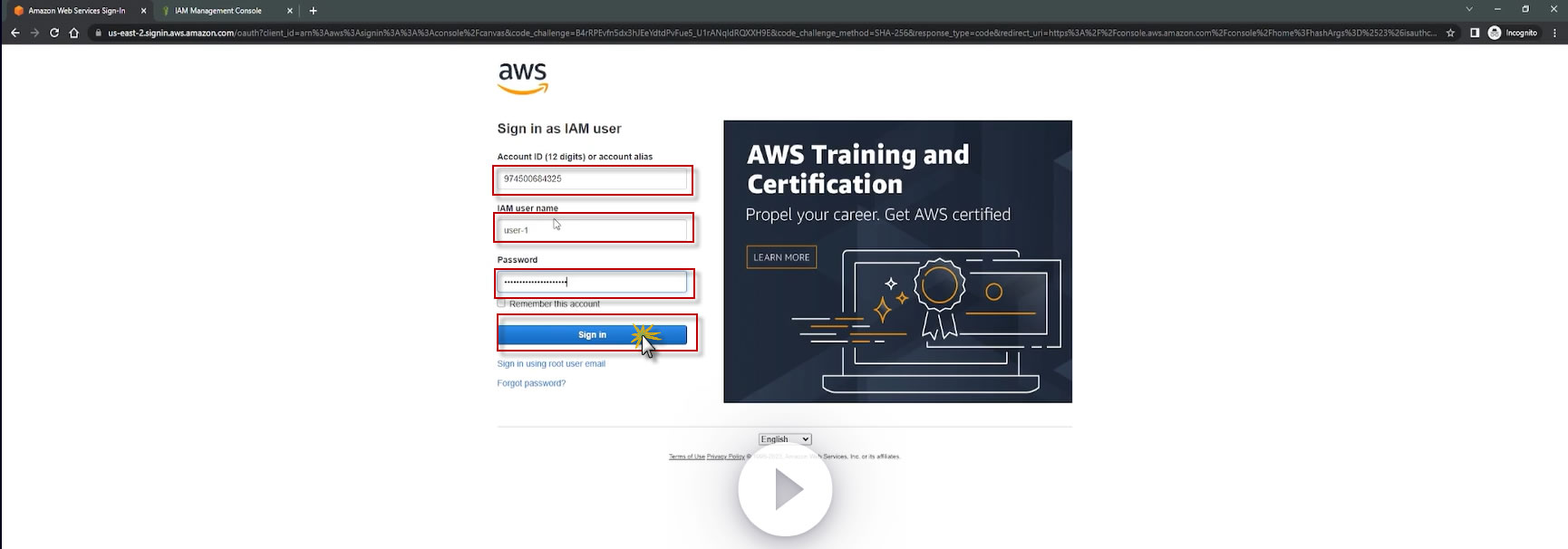Click the address bar URL

770,33
